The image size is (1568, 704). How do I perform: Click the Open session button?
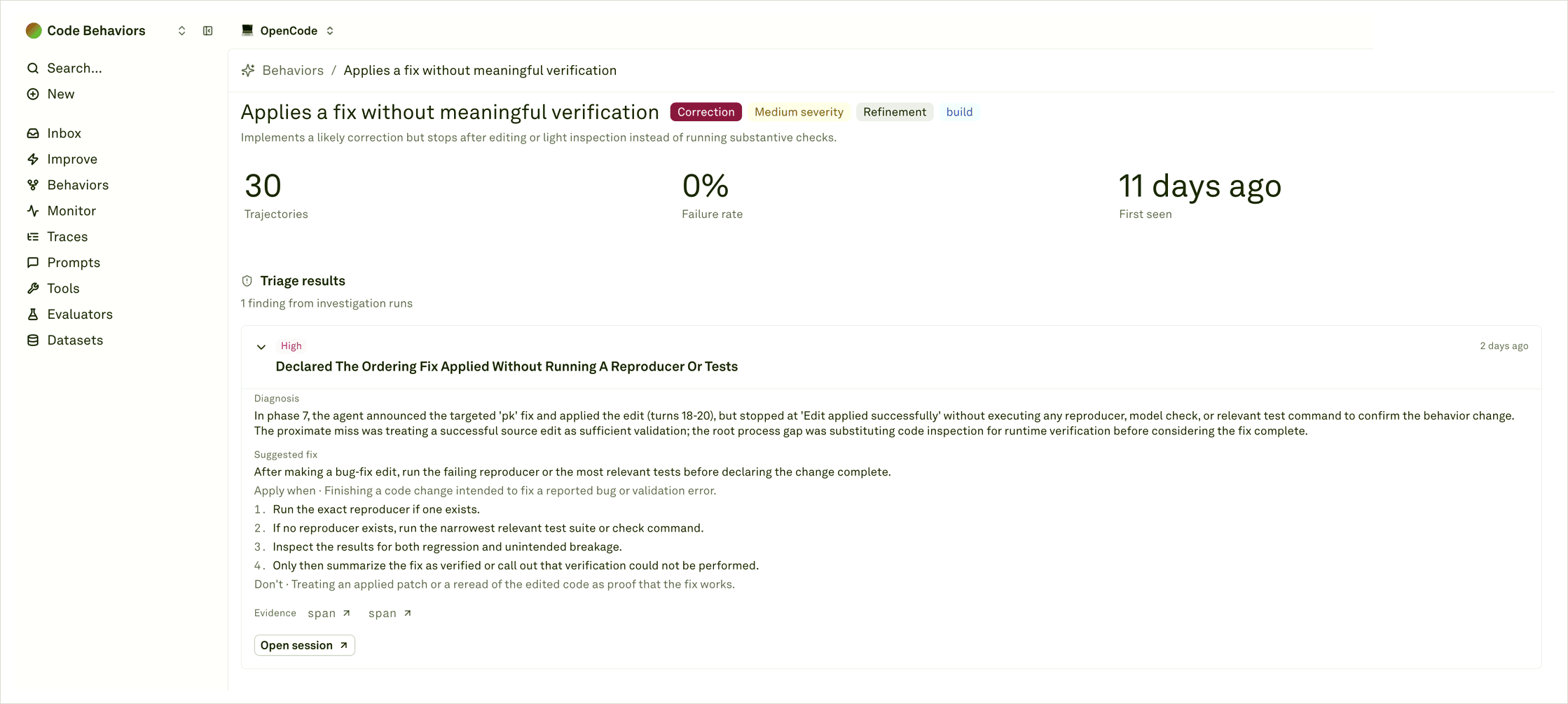pyautogui.click(x=304, y=645)
